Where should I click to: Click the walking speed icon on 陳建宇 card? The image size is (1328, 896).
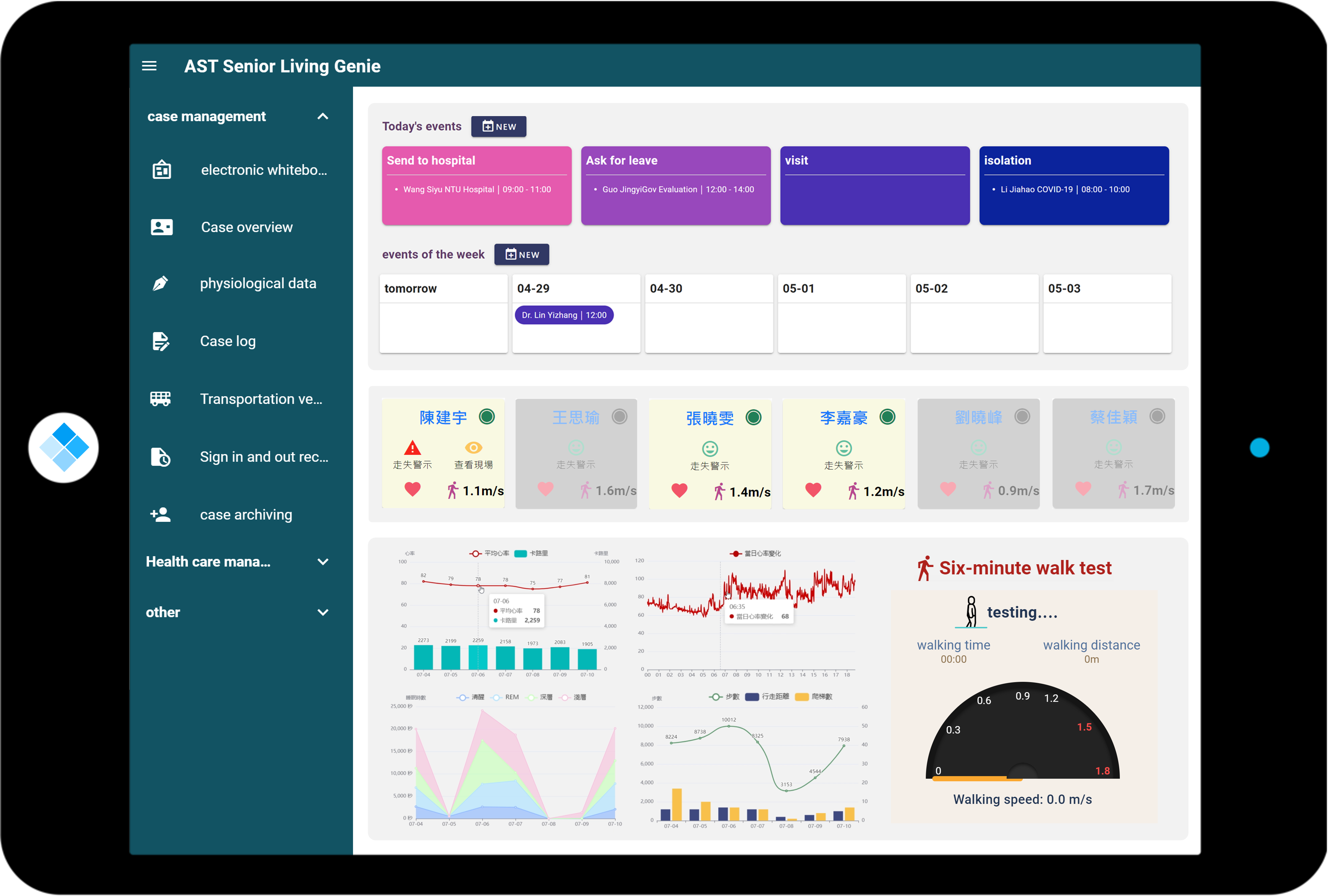click(x=453, y=490)
